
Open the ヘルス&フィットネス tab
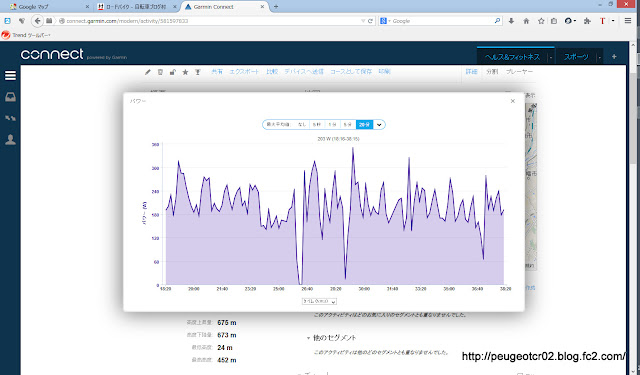point(513,57)
